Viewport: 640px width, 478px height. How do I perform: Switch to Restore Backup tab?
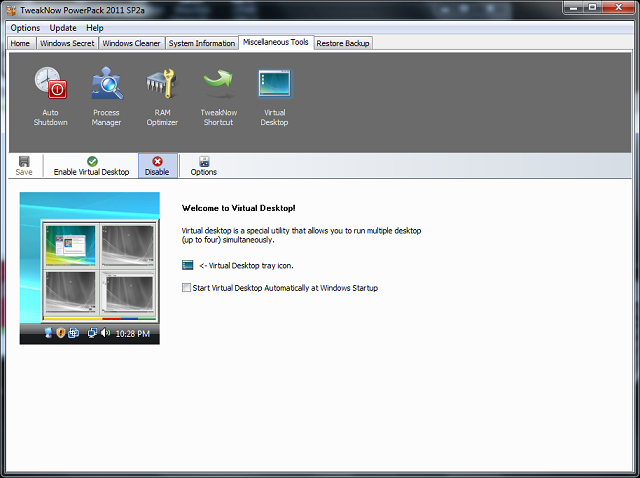click(342, 43)
